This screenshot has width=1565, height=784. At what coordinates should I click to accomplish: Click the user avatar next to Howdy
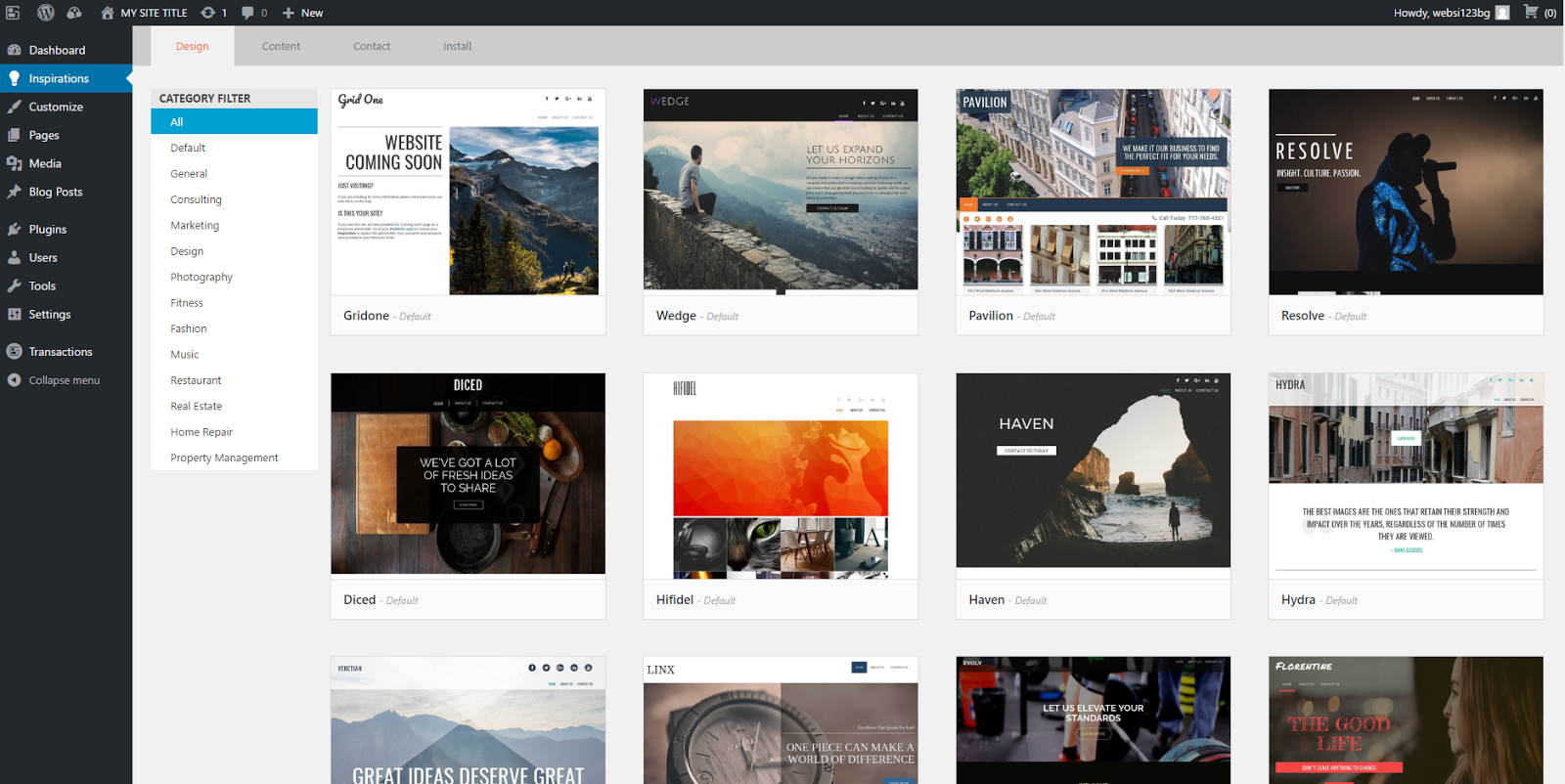[1502, 13]
